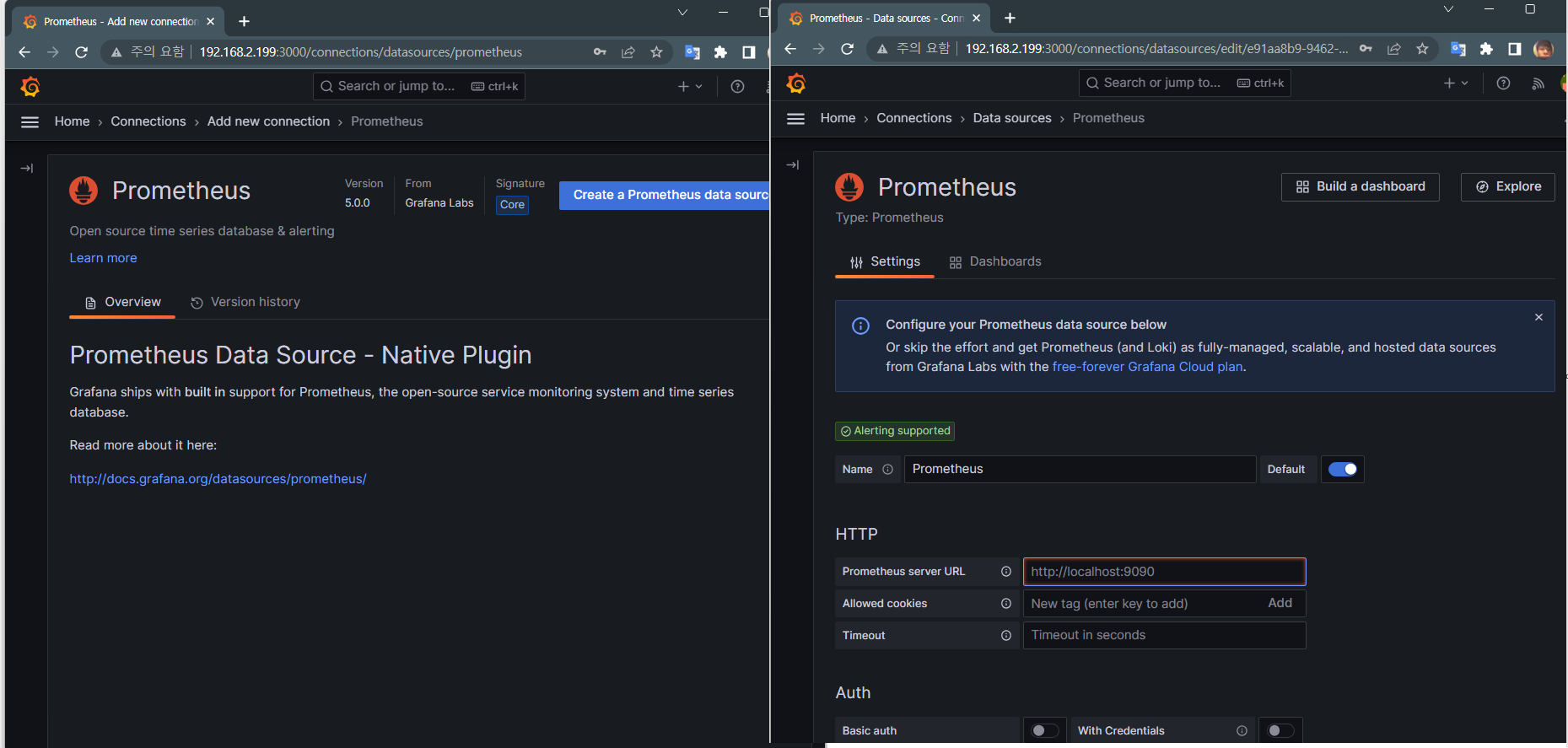Image resolution: width=1568 pixels, height=748 pixels.
Task: Click the Explore button
Action: click(x=1507, y=187)
